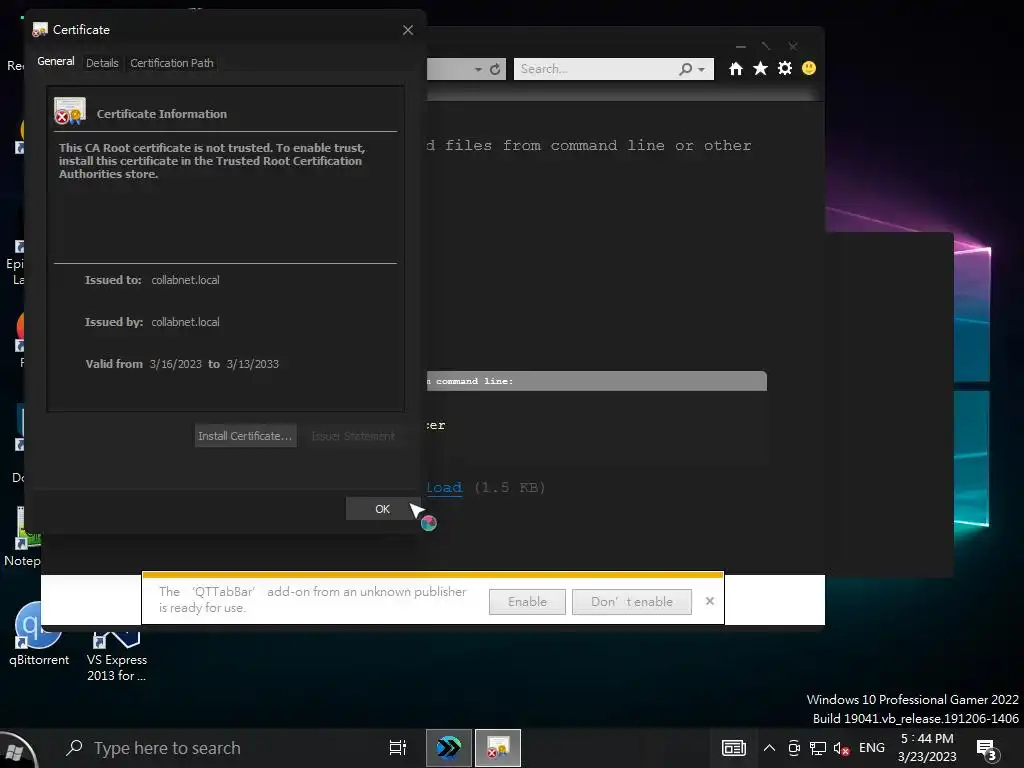Open the Certification Path tab

tap(172, 63)
